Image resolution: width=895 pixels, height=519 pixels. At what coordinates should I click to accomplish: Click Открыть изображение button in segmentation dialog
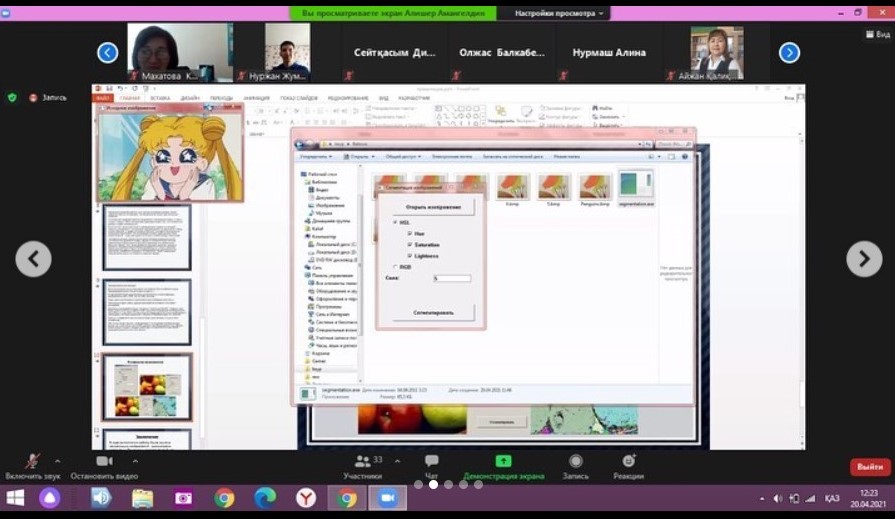[433, 207]
